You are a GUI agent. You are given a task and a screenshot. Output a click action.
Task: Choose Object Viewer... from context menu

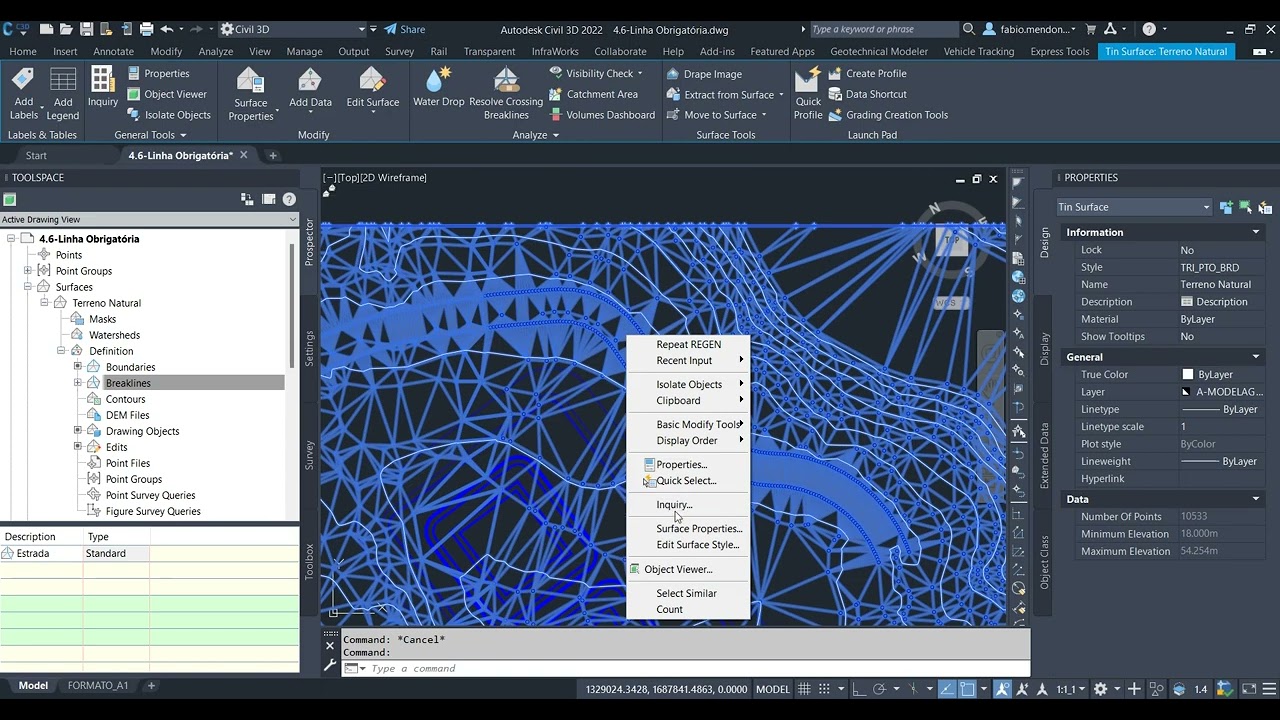(x=678, y=569)
